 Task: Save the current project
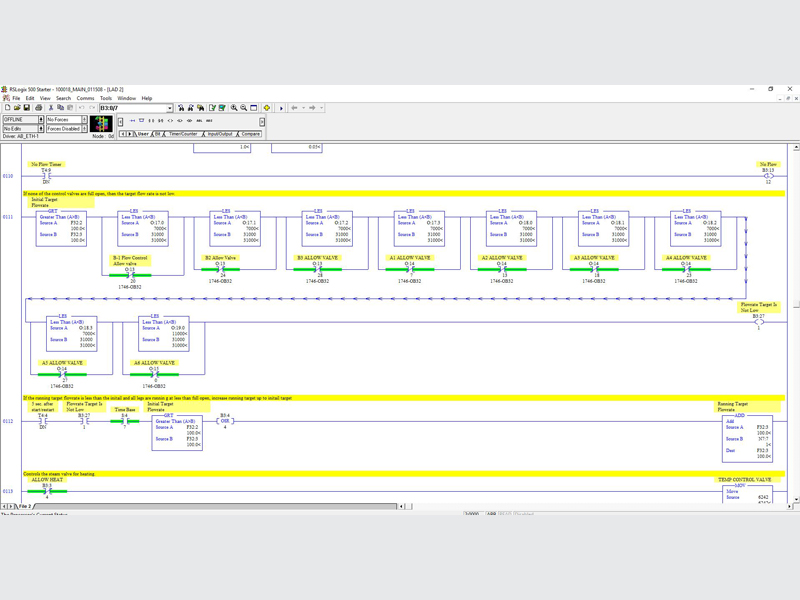(x=27, y=108)
